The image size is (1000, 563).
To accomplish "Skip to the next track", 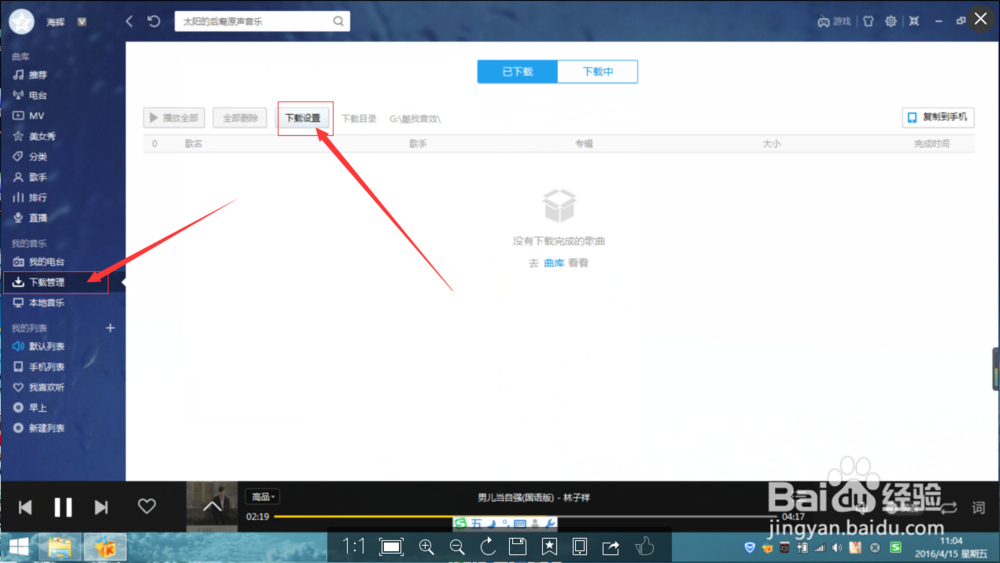I will [101, 507].
